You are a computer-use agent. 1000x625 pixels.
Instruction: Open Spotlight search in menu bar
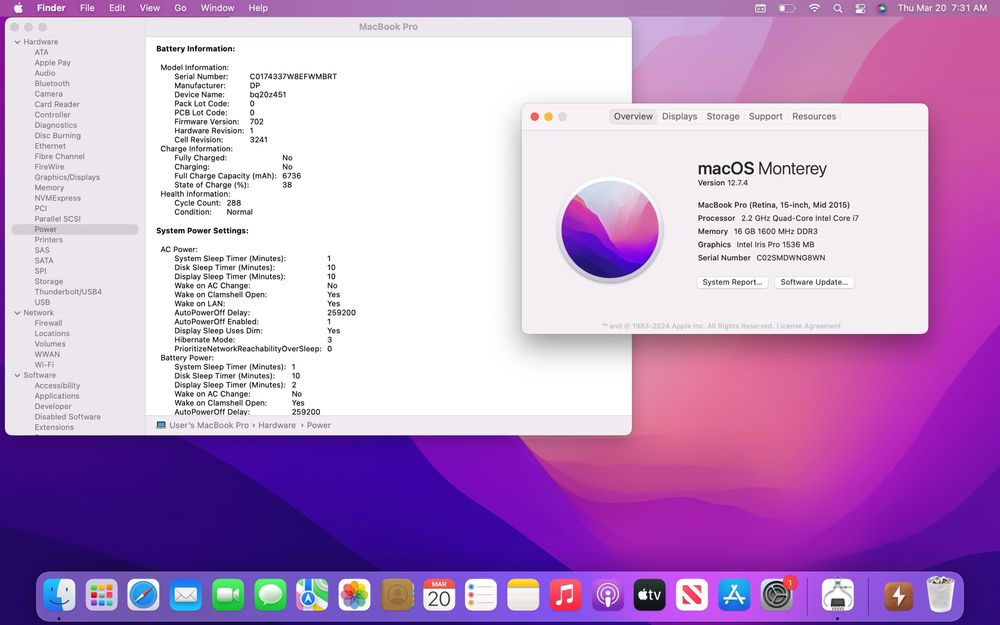pyautogui.click(x=837, y=8)
